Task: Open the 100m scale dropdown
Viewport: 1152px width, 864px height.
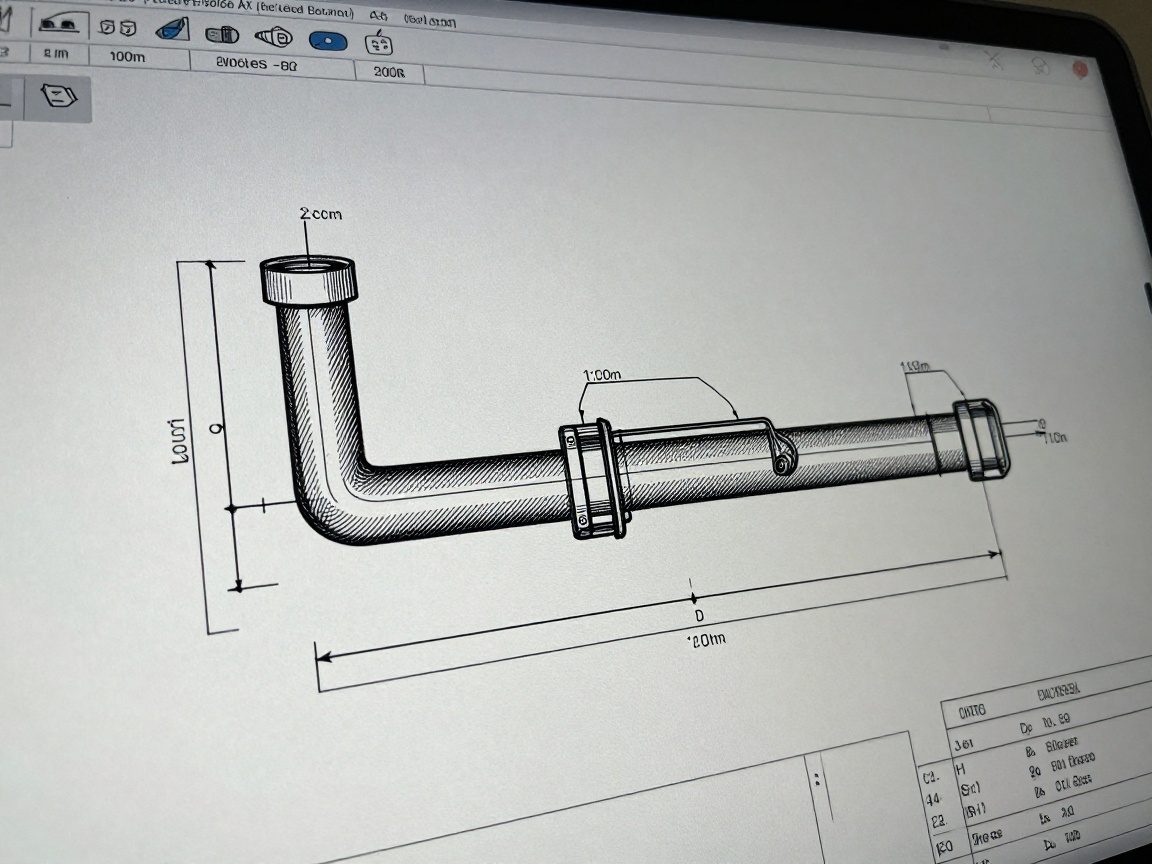Action: point(130,58)
